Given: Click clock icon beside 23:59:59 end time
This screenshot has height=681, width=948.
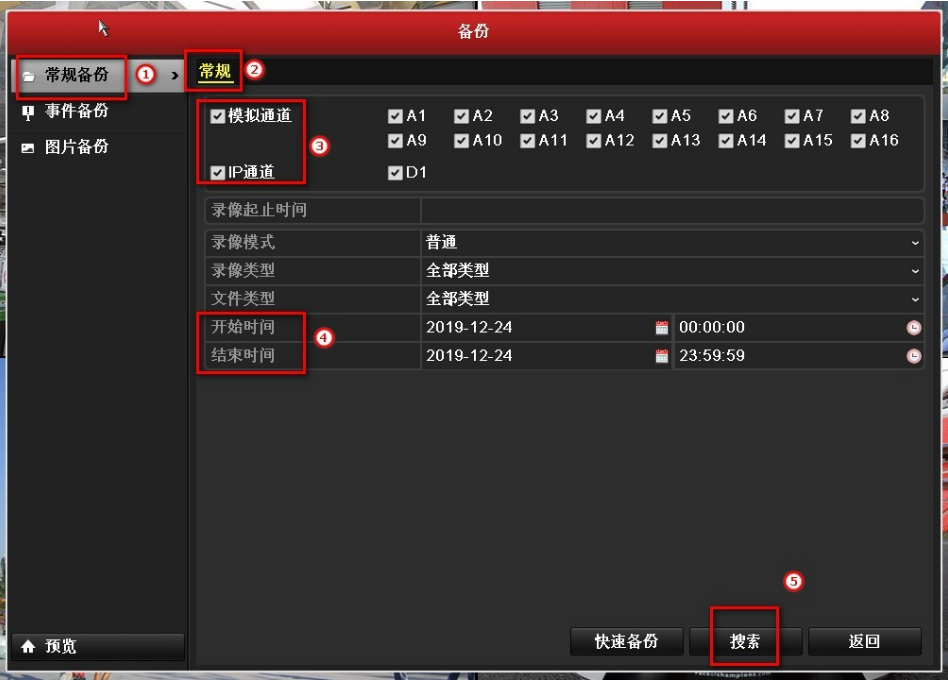Looking at the screenshot, I should coord(912,356).
